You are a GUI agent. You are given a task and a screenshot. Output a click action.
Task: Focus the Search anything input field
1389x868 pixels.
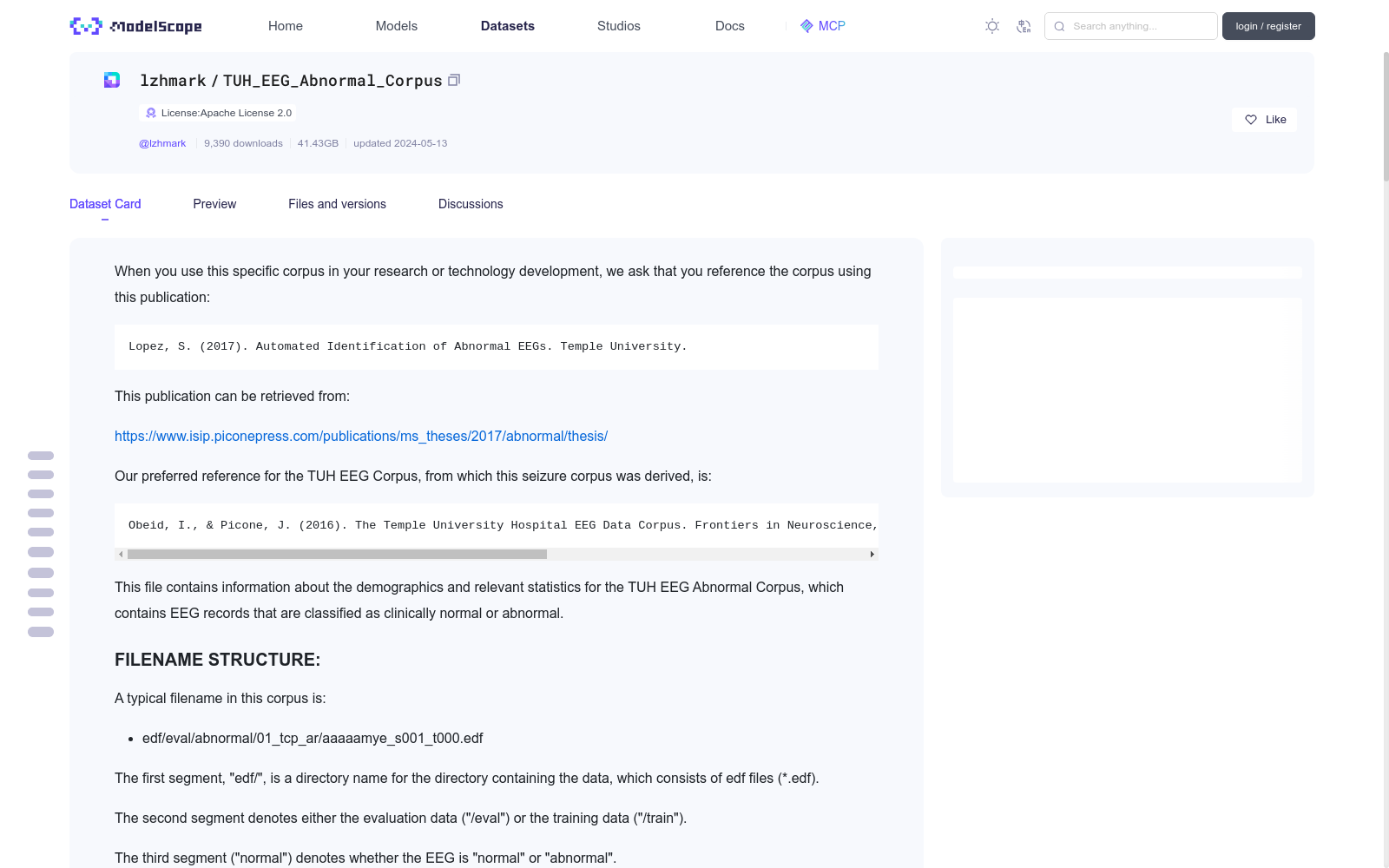(x=1131, y=26)
